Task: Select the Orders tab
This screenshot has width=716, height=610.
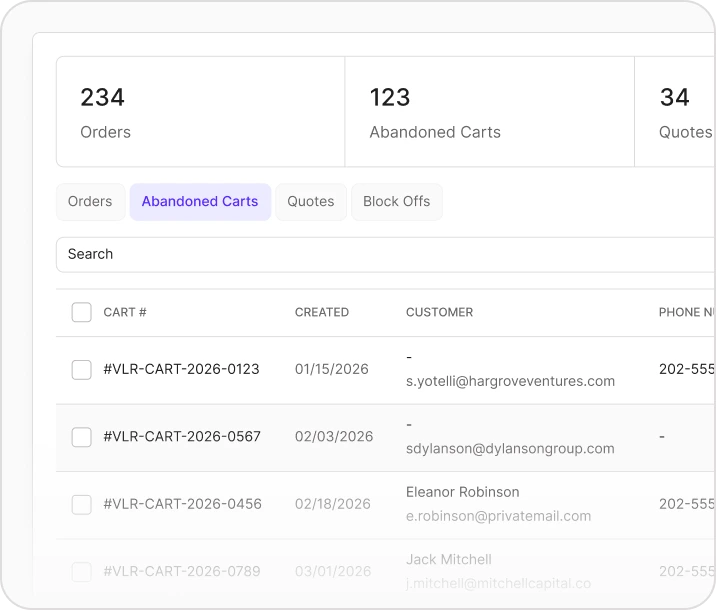Action: [90, 201]
